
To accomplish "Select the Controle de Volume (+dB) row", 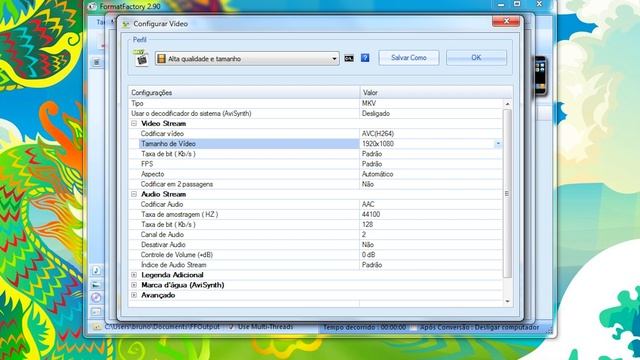I will tap(316, 255).
